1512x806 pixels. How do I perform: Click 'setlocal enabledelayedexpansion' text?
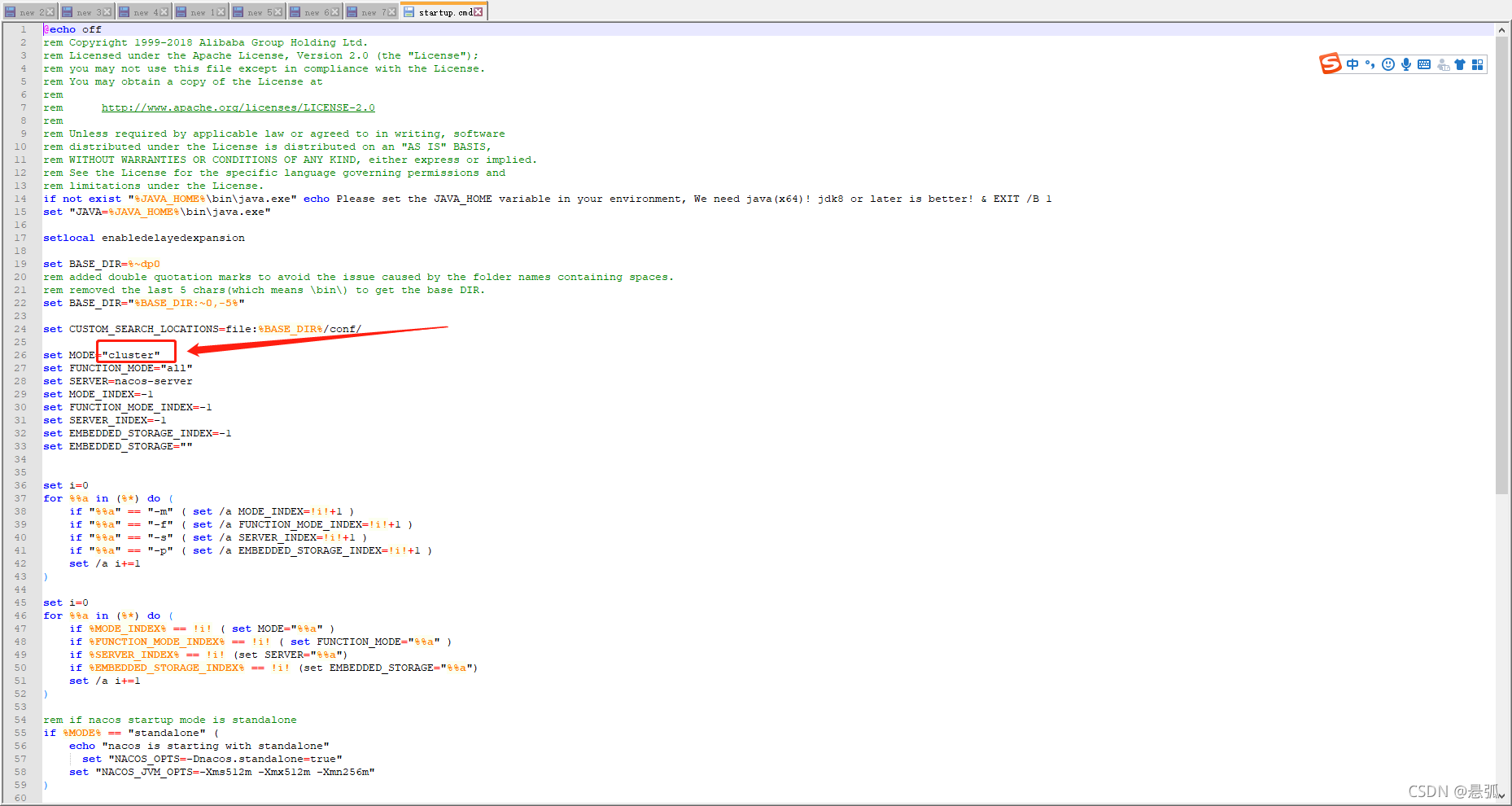pyautogui.click(x=144, y=238)
